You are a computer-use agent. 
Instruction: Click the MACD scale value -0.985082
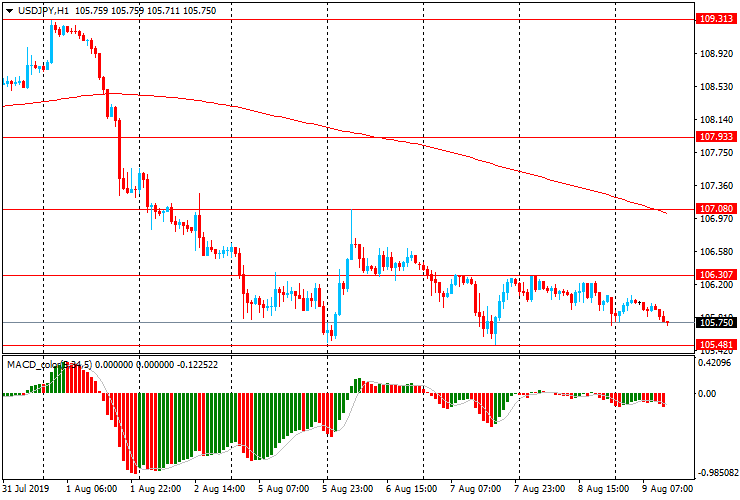pyautogui.click(x=718, y=473)
